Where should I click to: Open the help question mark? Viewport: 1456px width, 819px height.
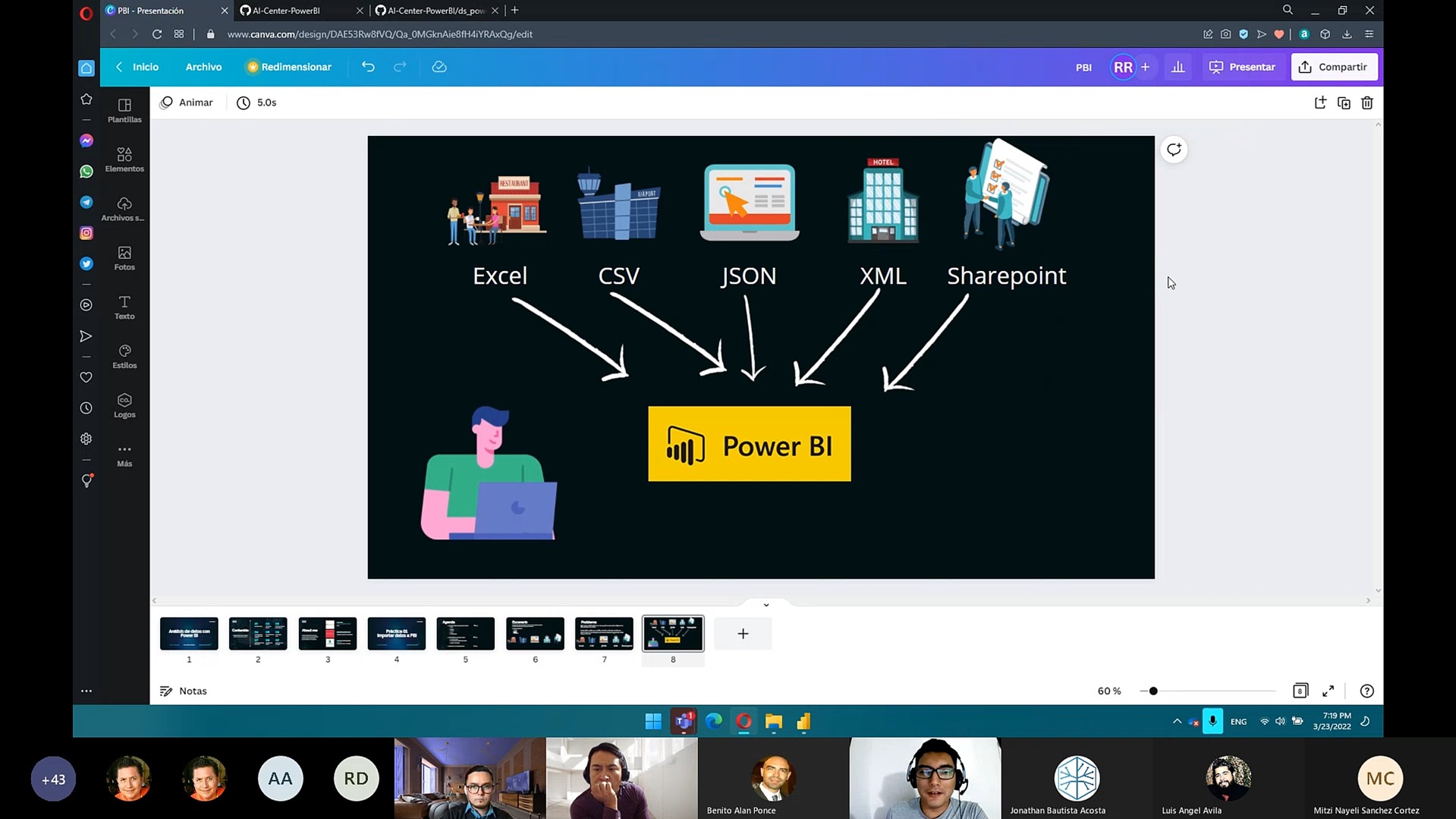pos(1366,691)
